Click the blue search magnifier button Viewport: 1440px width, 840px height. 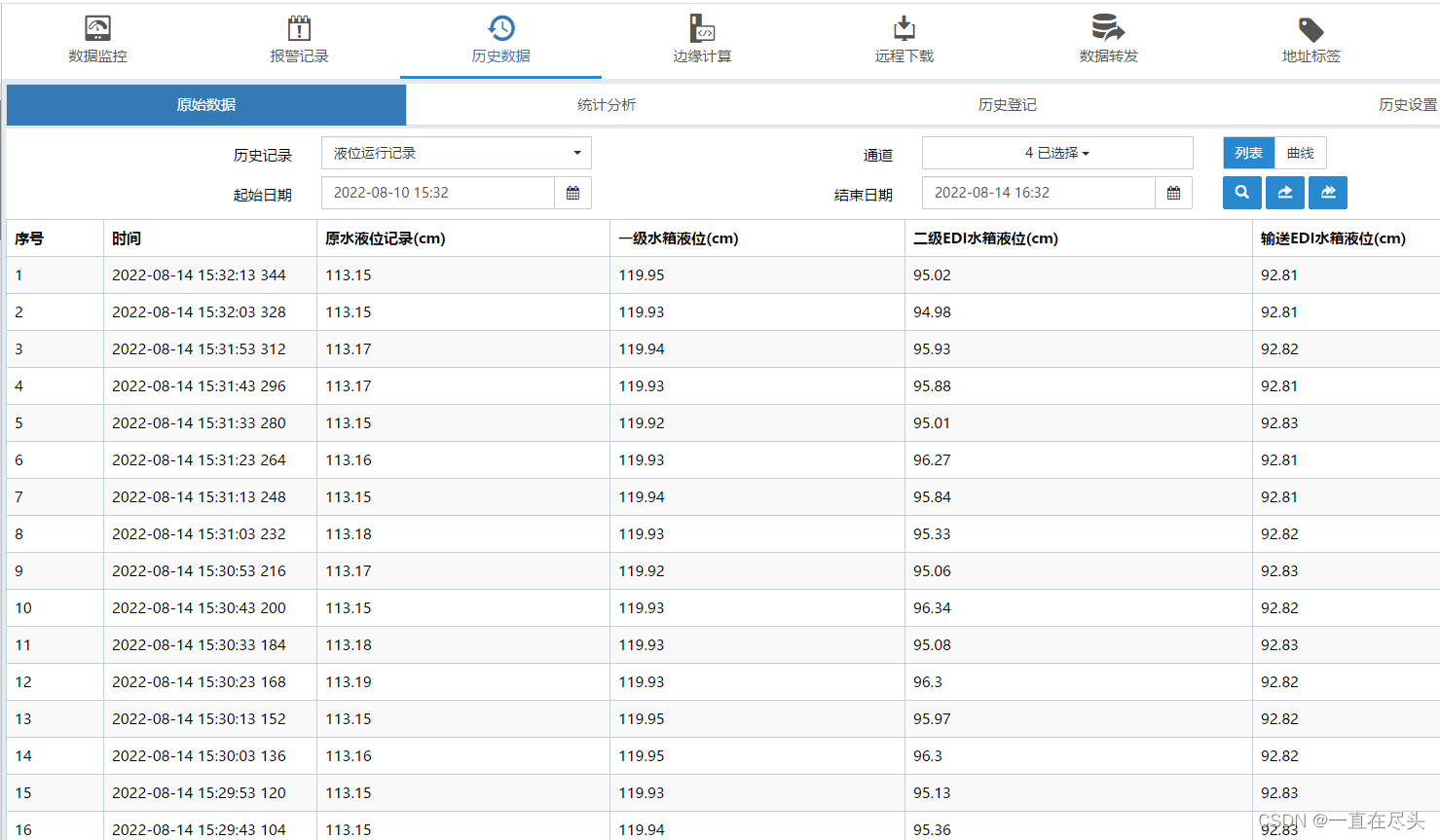[1242, 193]
